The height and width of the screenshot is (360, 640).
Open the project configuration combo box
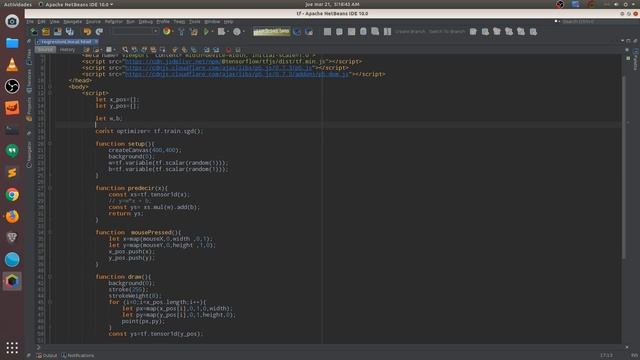click(x=135, y=31)
